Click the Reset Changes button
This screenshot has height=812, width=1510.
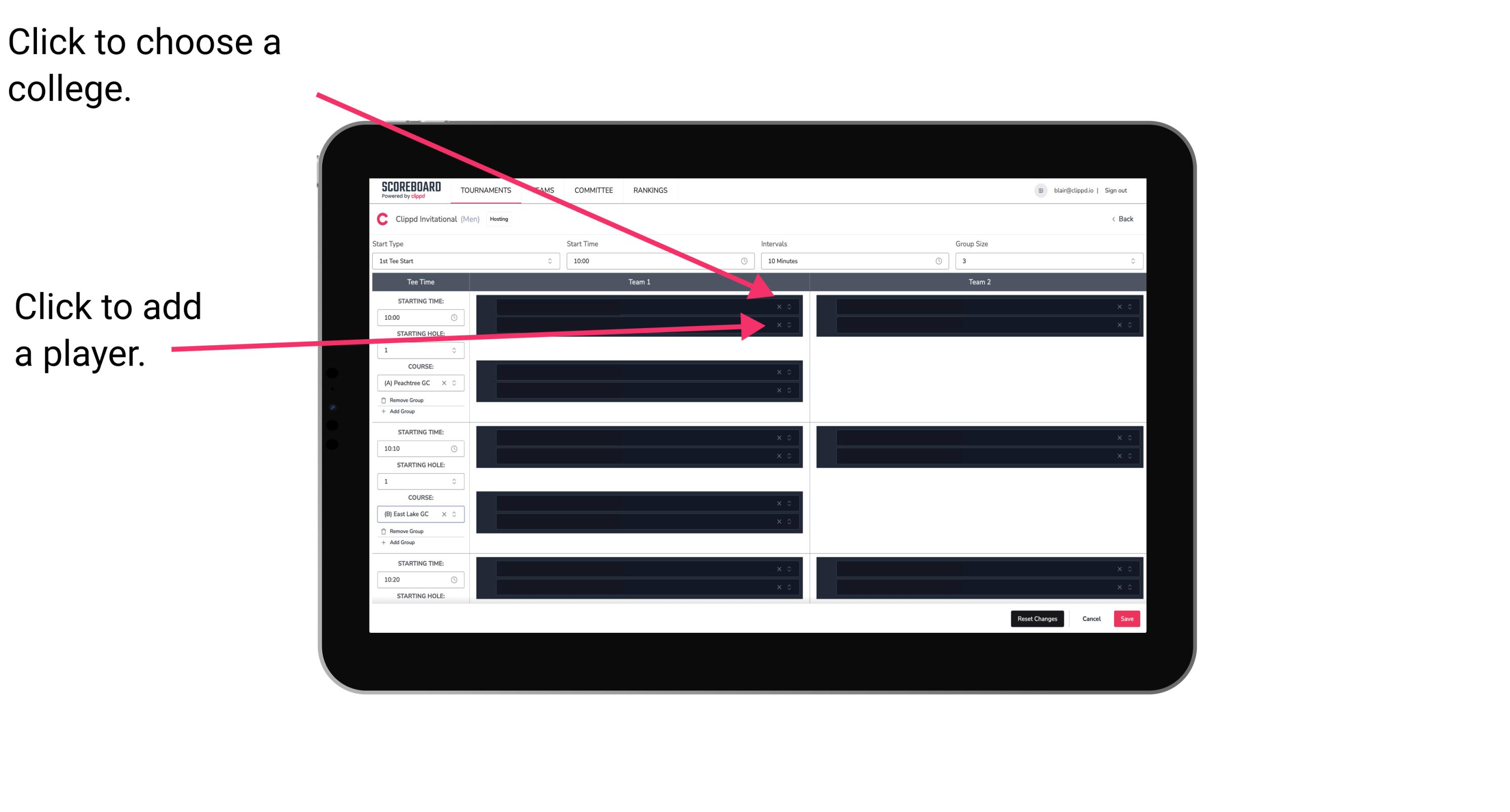pos(1038,618)
